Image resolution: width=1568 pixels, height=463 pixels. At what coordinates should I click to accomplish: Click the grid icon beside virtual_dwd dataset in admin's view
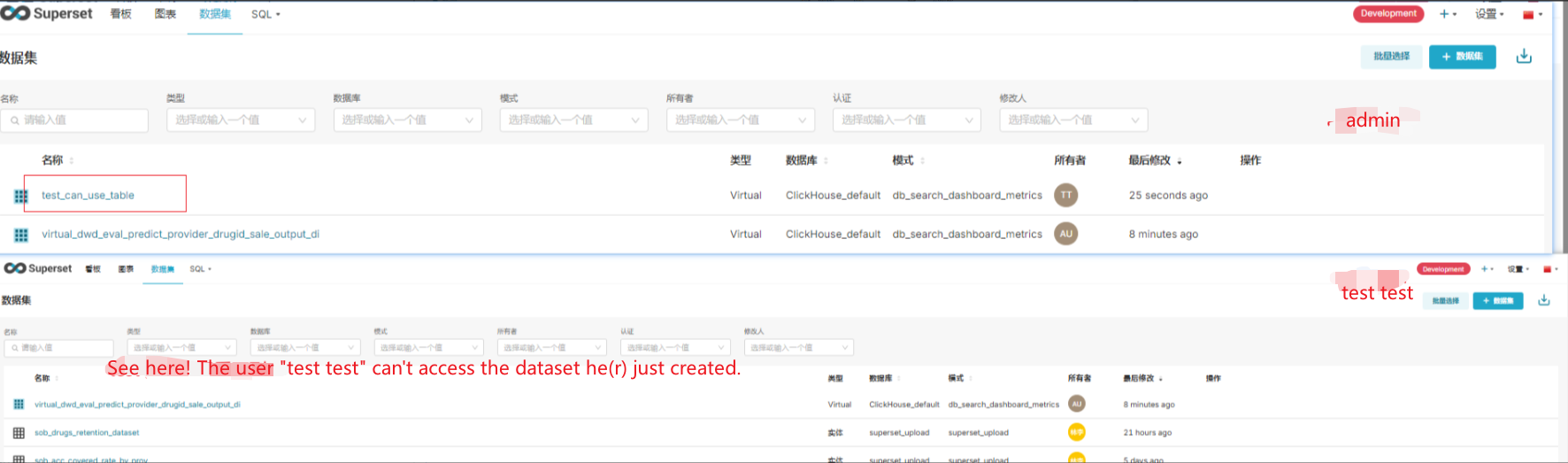click(21, 235)
